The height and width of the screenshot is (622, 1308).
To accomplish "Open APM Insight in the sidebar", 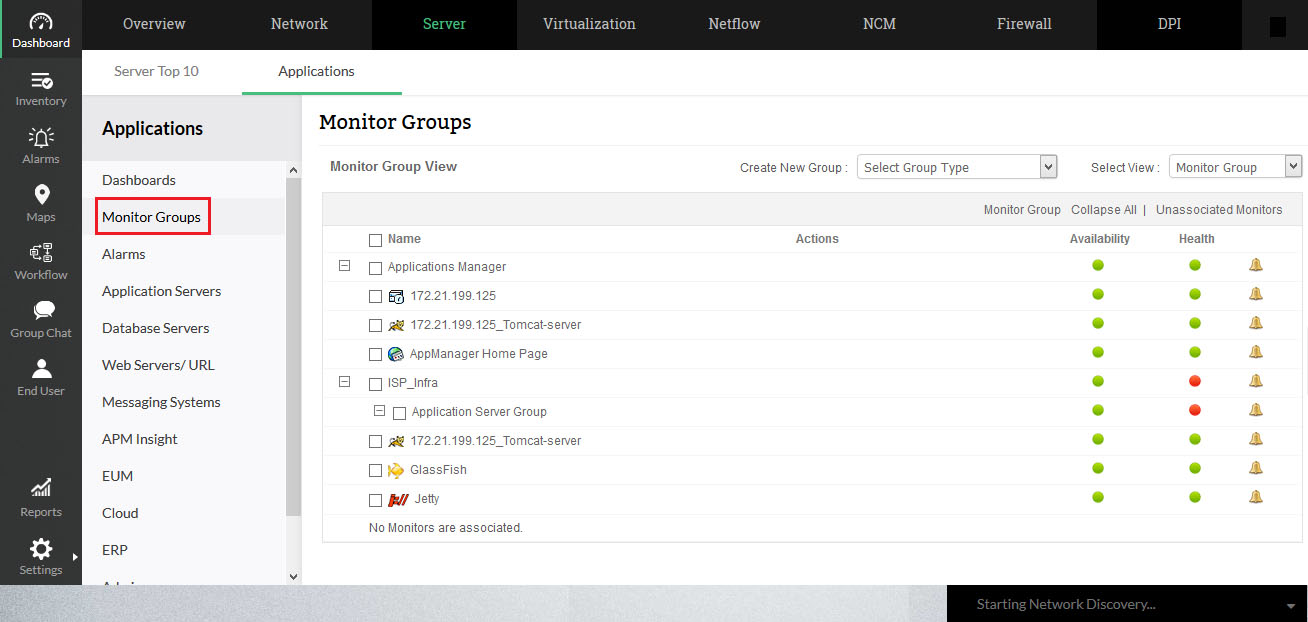I will coord(140,439).
